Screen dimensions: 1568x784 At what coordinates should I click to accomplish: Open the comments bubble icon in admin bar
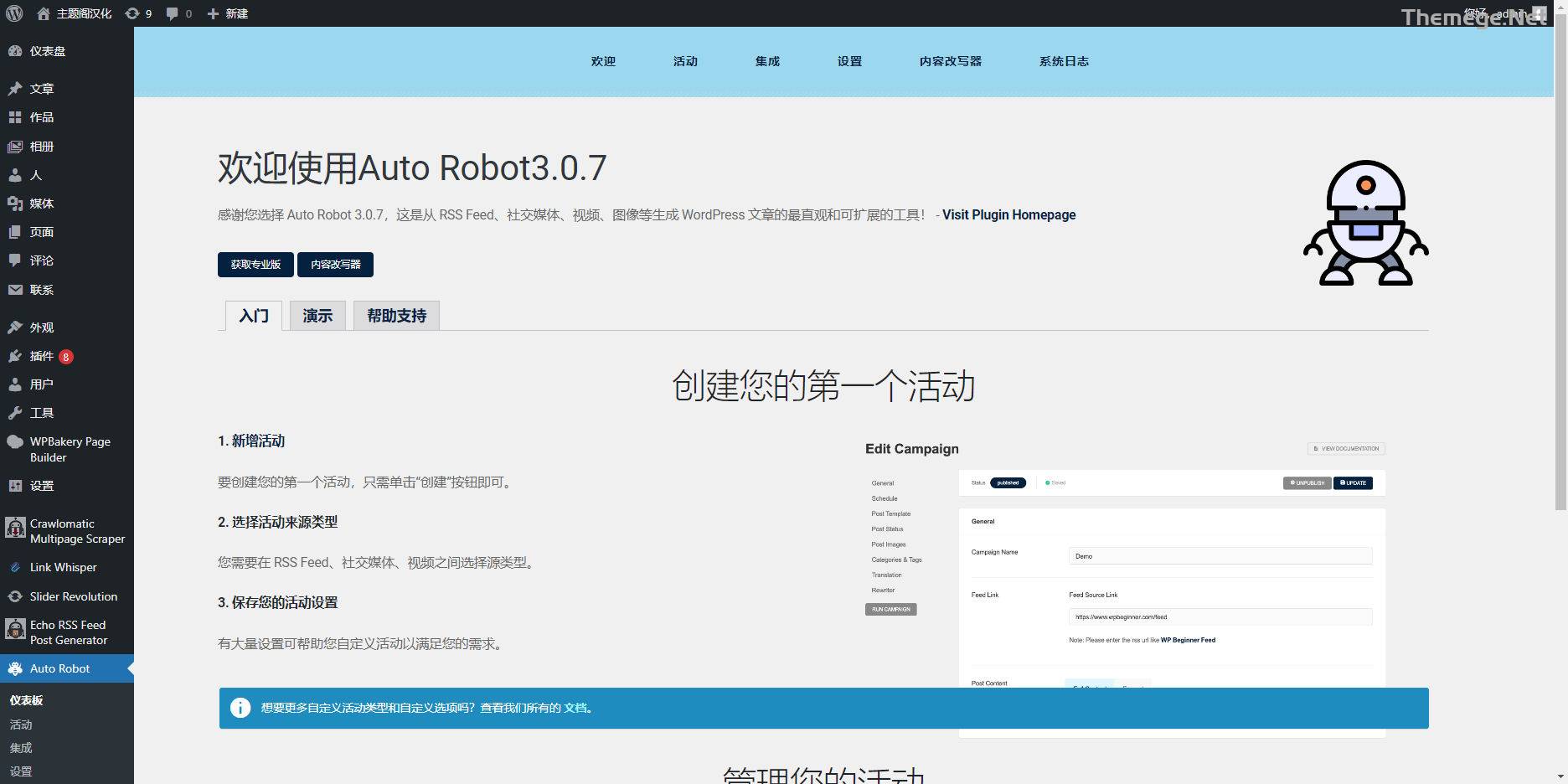172,13
